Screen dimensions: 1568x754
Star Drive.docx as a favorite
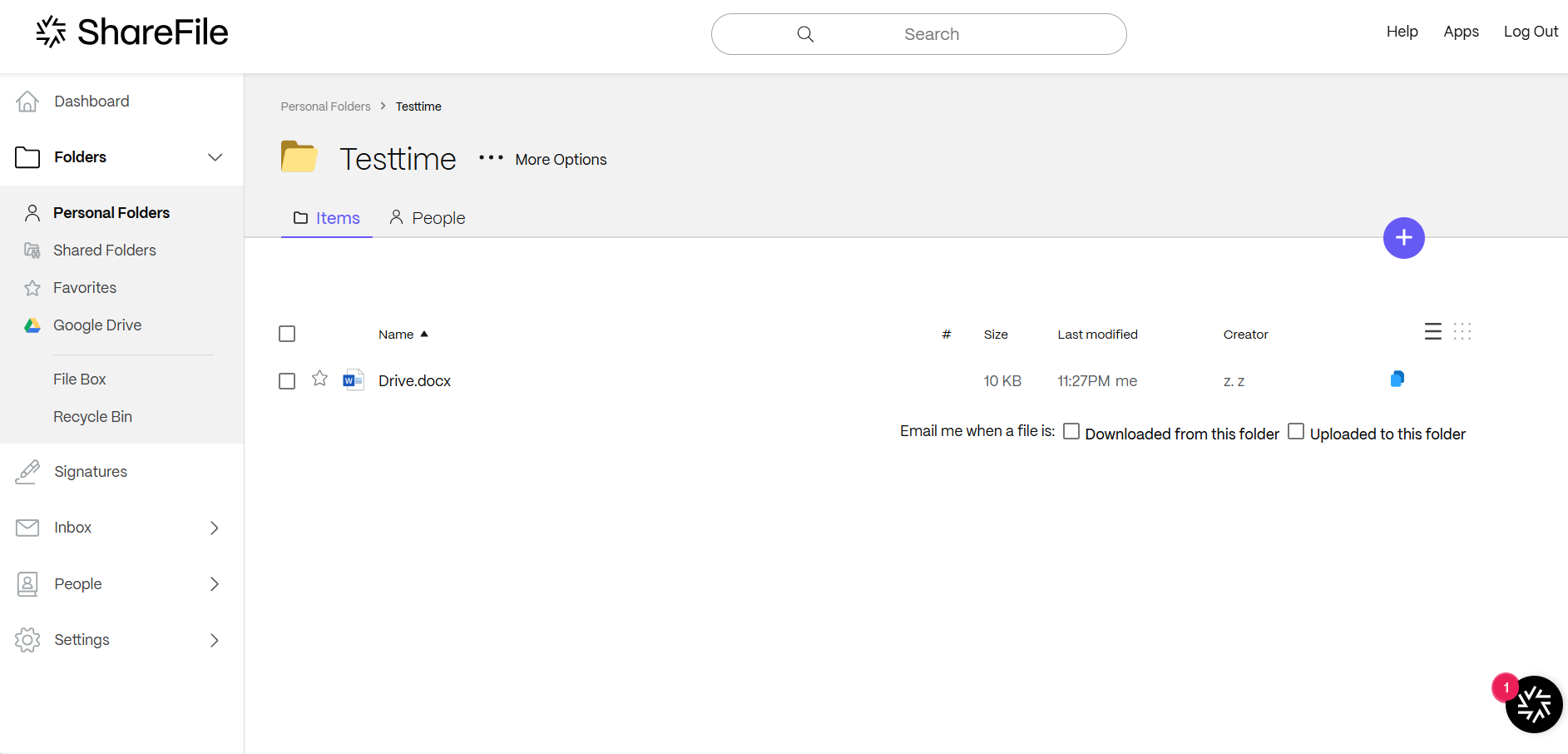(x=319, y=379)
